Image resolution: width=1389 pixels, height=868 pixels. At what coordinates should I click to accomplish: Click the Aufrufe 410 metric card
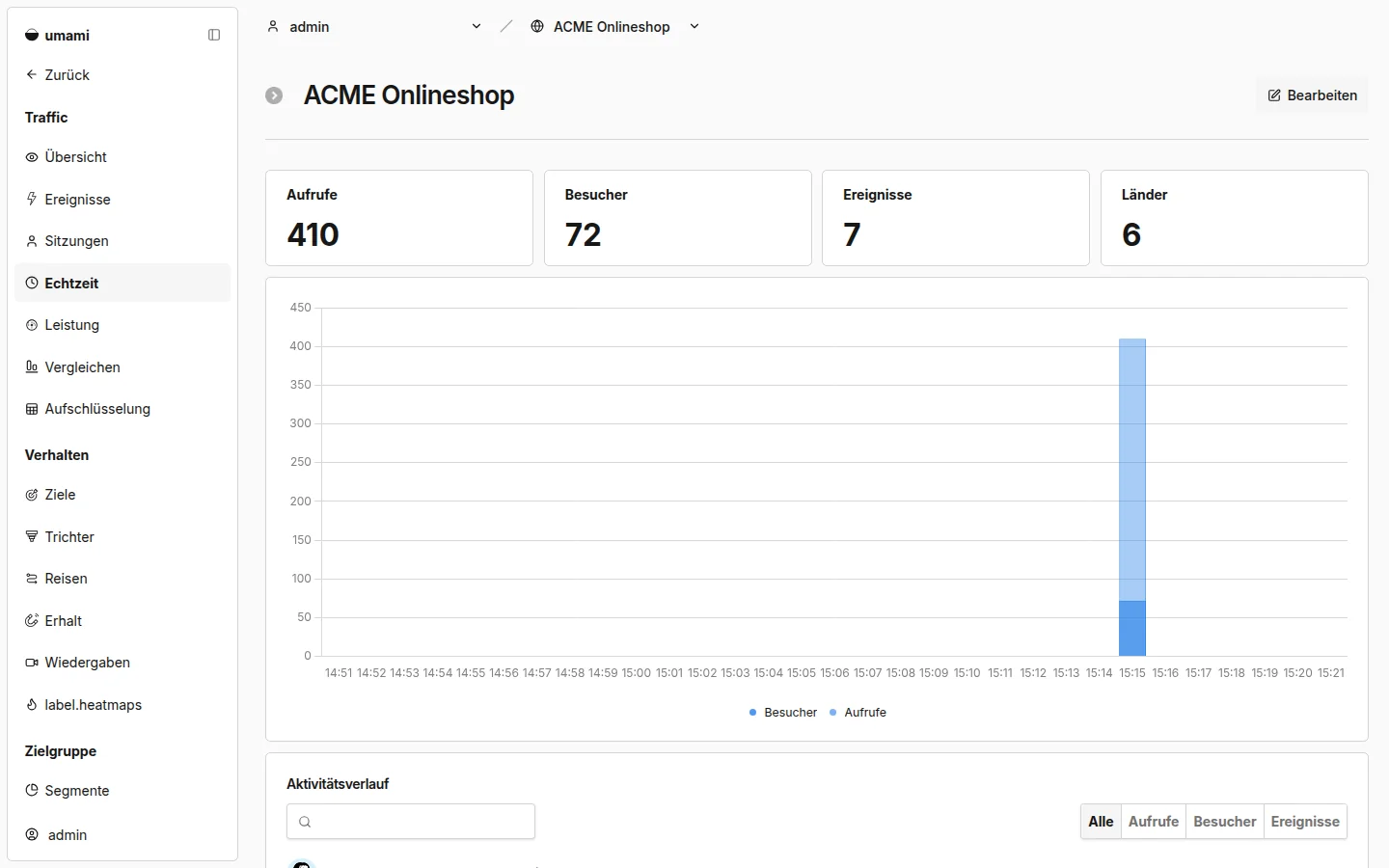[399, 218]
